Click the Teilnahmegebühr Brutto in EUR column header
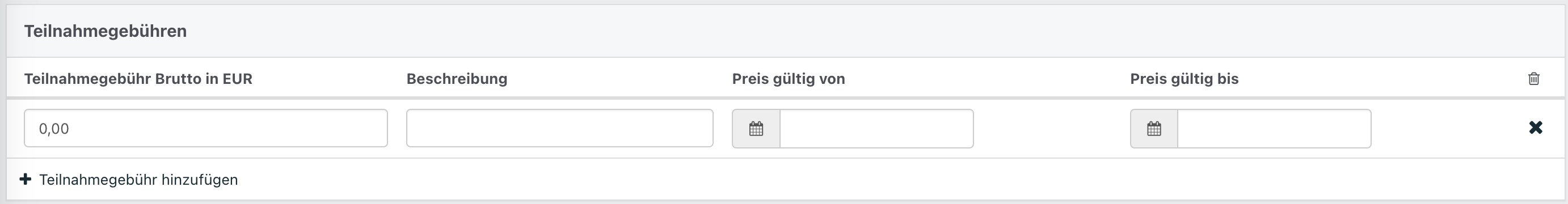1568x204 pixels. click(x=138, y=79)
